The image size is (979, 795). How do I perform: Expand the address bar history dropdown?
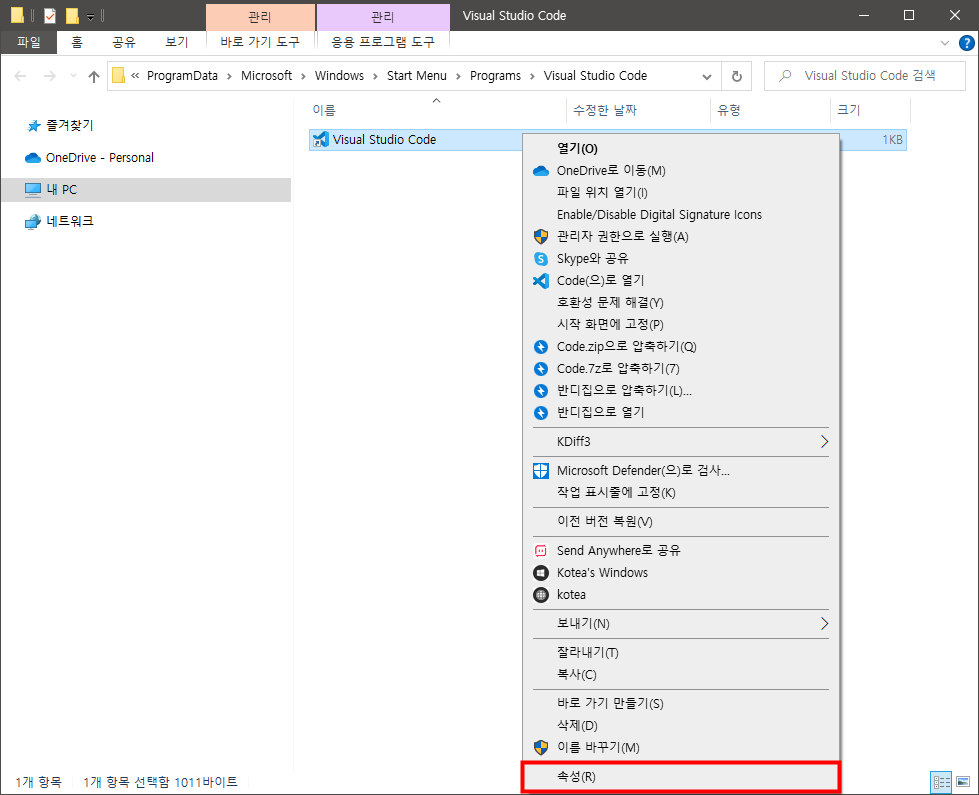click(x=707, y=77)
